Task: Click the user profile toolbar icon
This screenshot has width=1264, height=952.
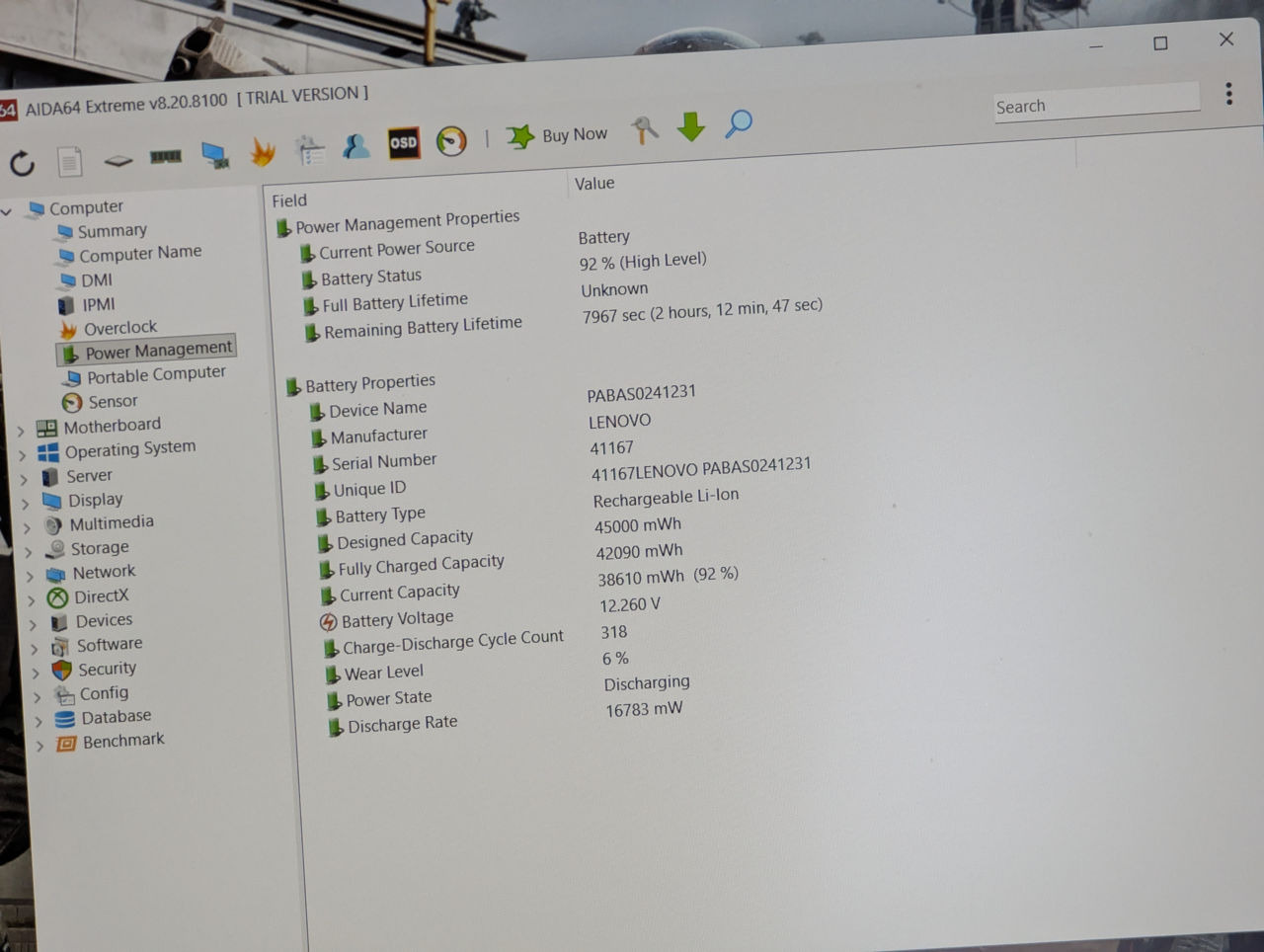Action: (356, 146)
